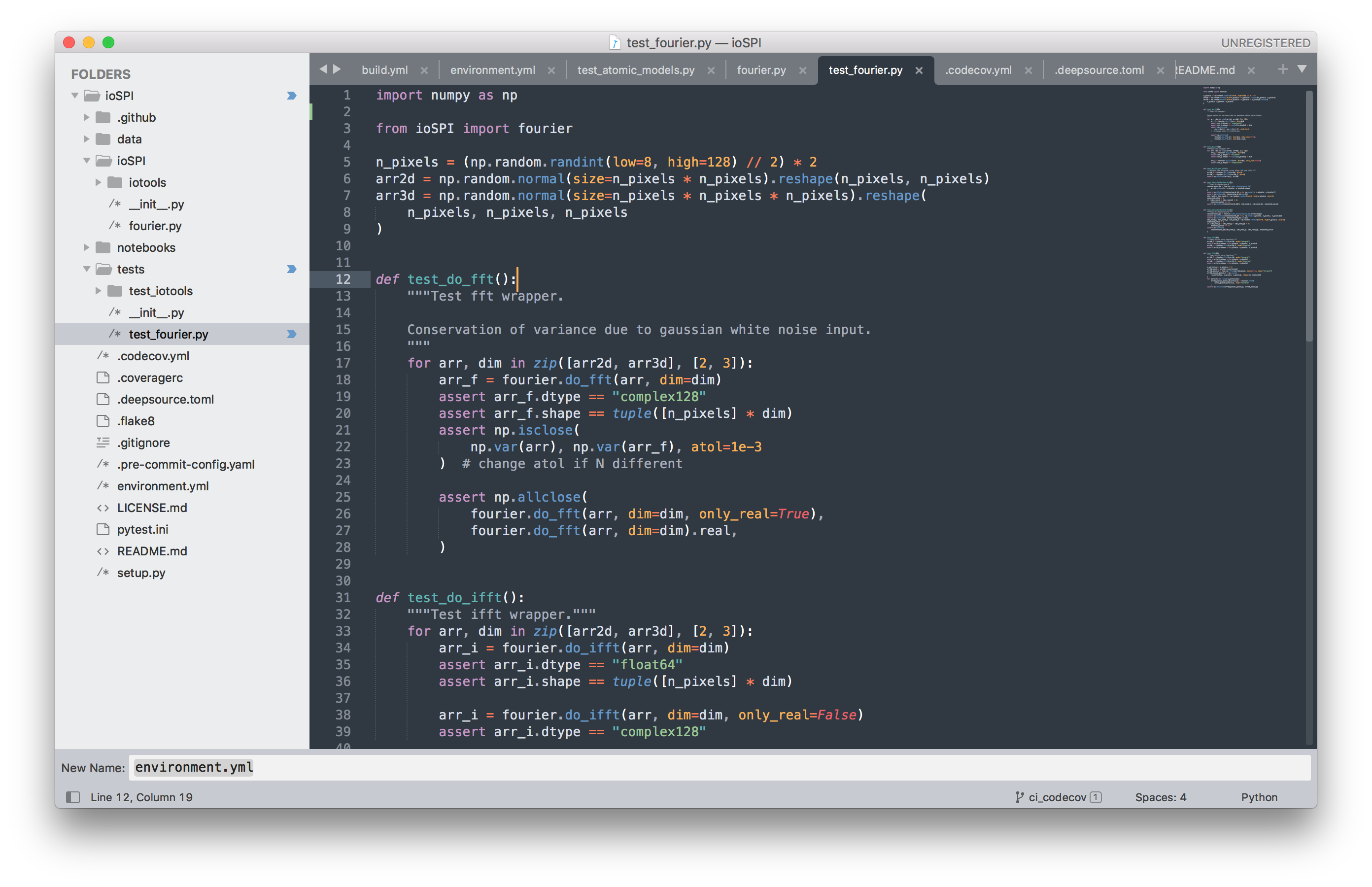Click the git status badge beside tests folder

(291, 269)
